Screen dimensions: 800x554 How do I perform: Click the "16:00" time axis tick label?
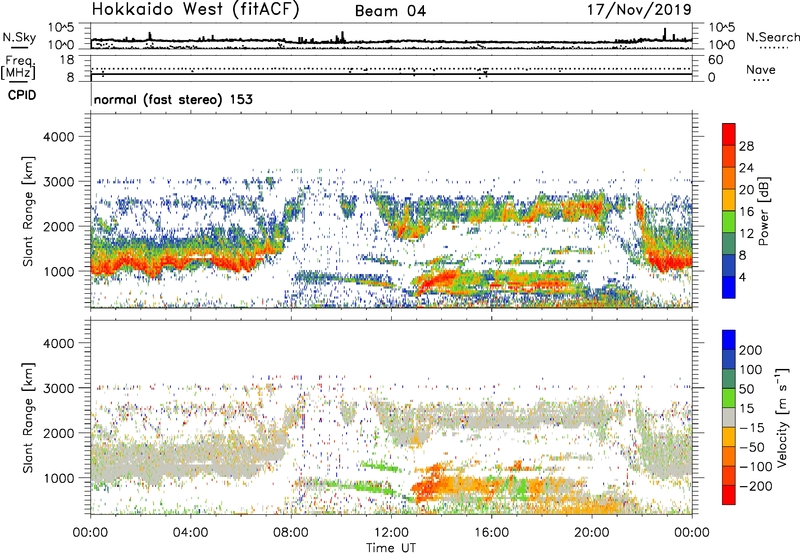click(x=491, y=533)
